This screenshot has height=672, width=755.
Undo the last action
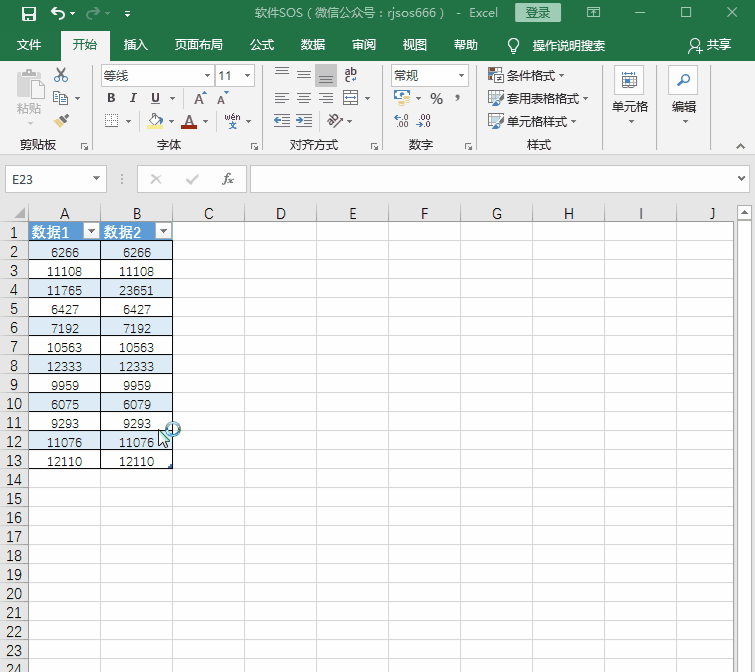pos(58,13)
